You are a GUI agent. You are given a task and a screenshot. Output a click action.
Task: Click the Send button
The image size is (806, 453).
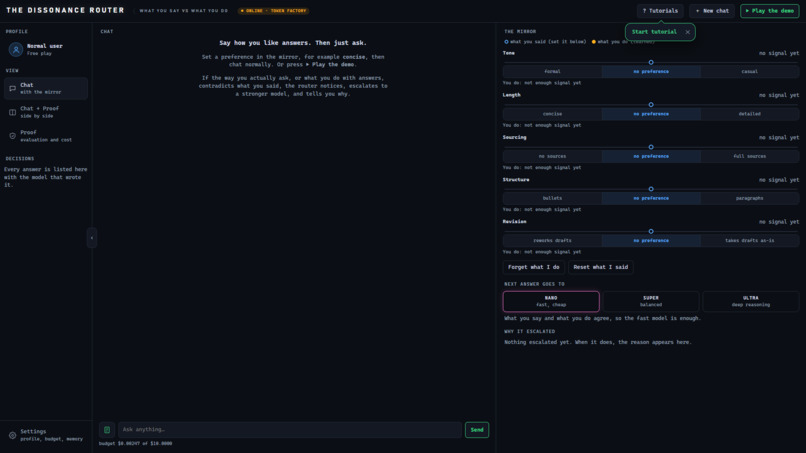click(477, 430)
